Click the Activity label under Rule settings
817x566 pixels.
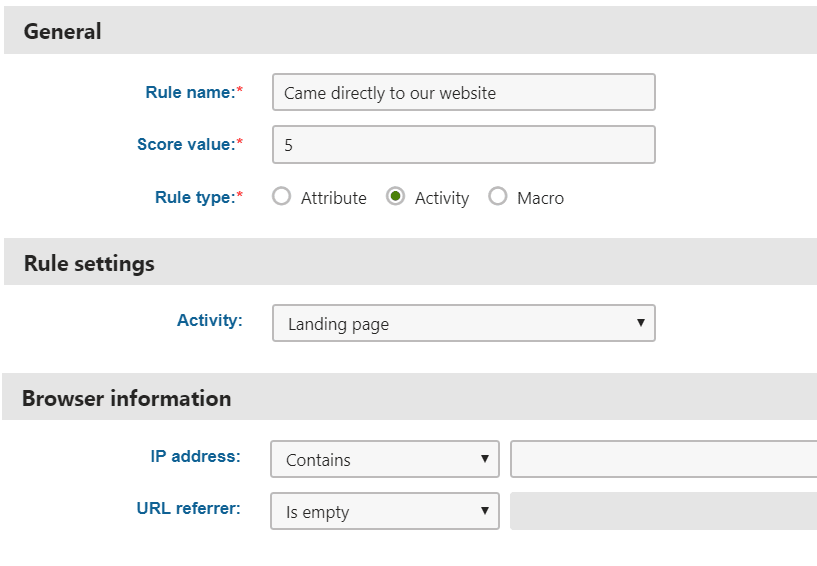click(x=209, y=320)
